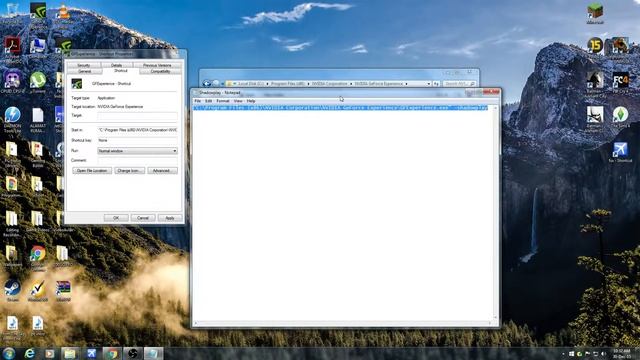This screenshot has width=640, height=360.
Task: Open the VLC media player desktop icon
Action: (63, 11)
